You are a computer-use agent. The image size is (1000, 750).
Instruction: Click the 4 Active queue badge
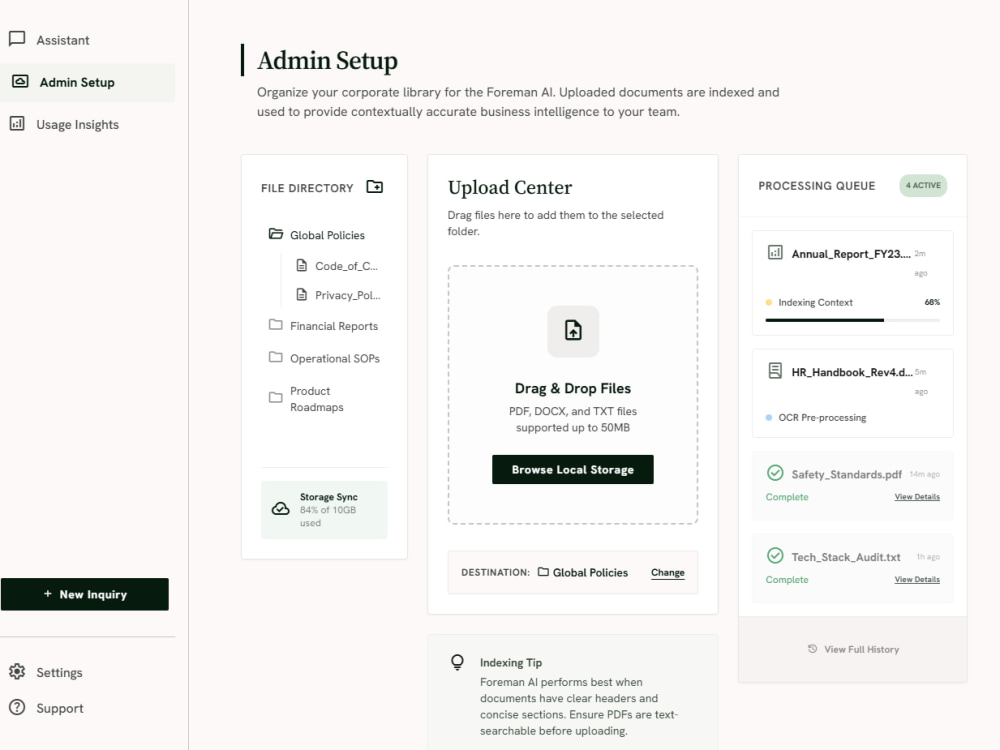(923, 186)
